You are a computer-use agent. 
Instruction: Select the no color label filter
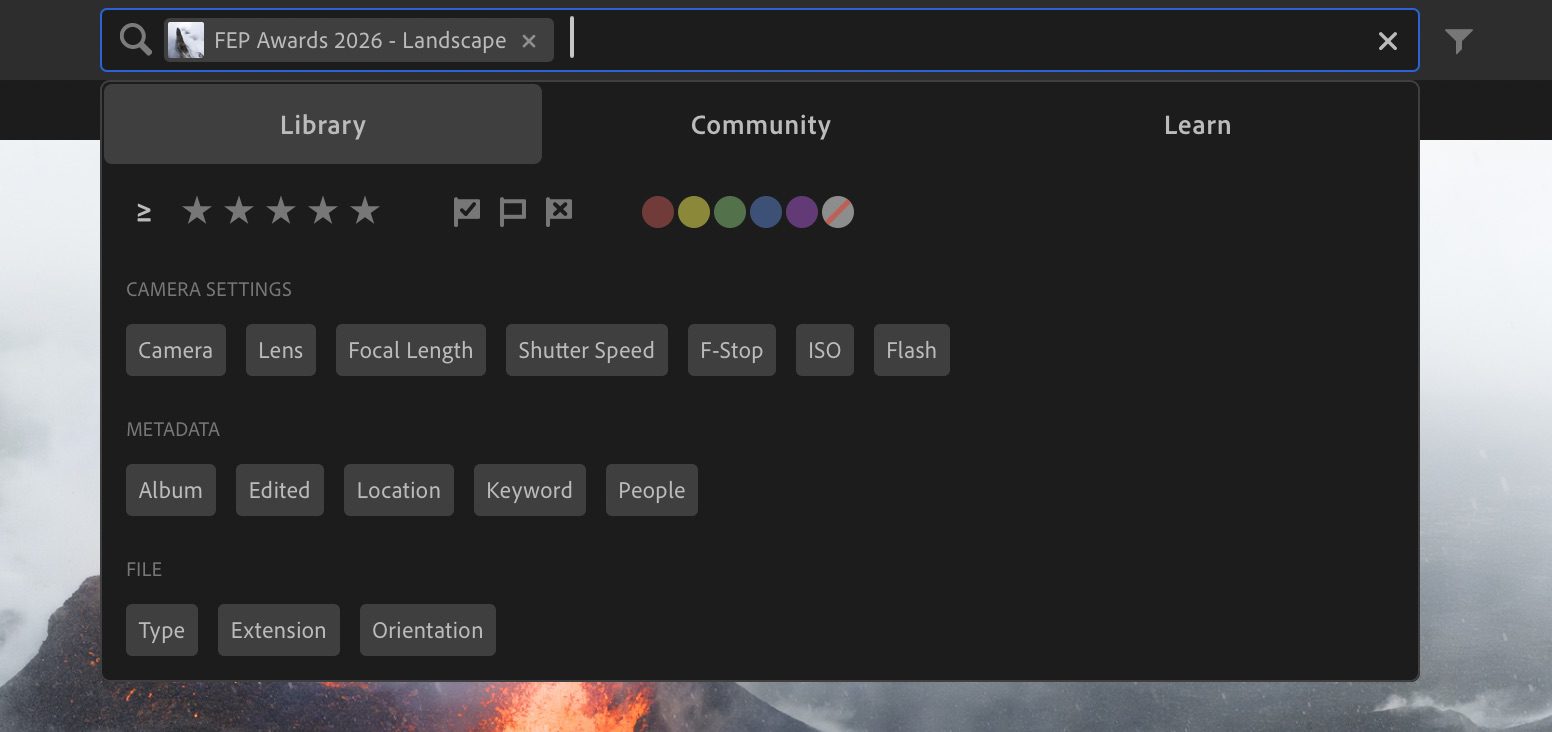[838, 212]
